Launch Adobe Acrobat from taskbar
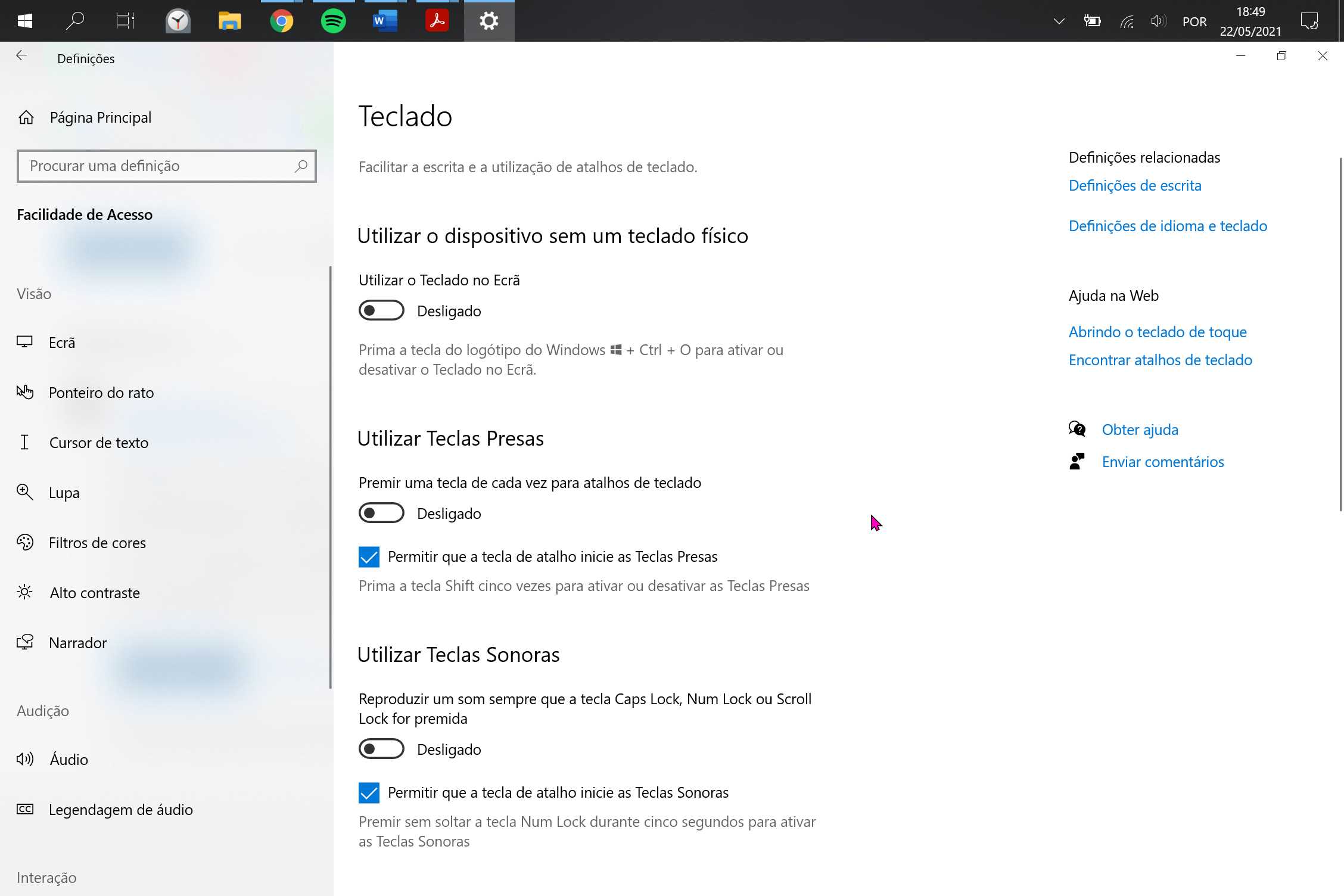This screenshot has width=1344, height=896. tap(437, 21)
